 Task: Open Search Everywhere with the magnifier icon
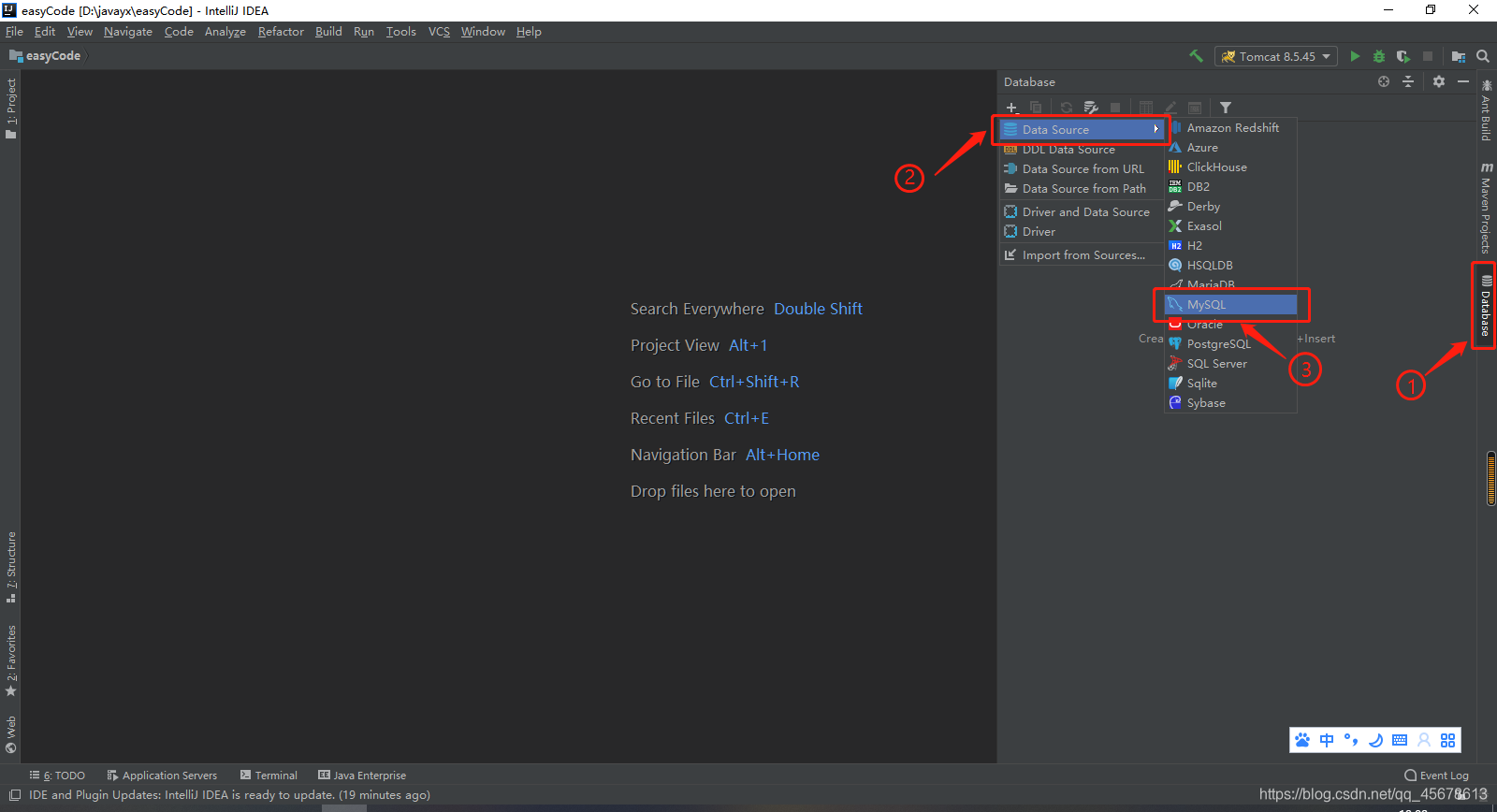pyautogui.click(x=1483, y=56)
